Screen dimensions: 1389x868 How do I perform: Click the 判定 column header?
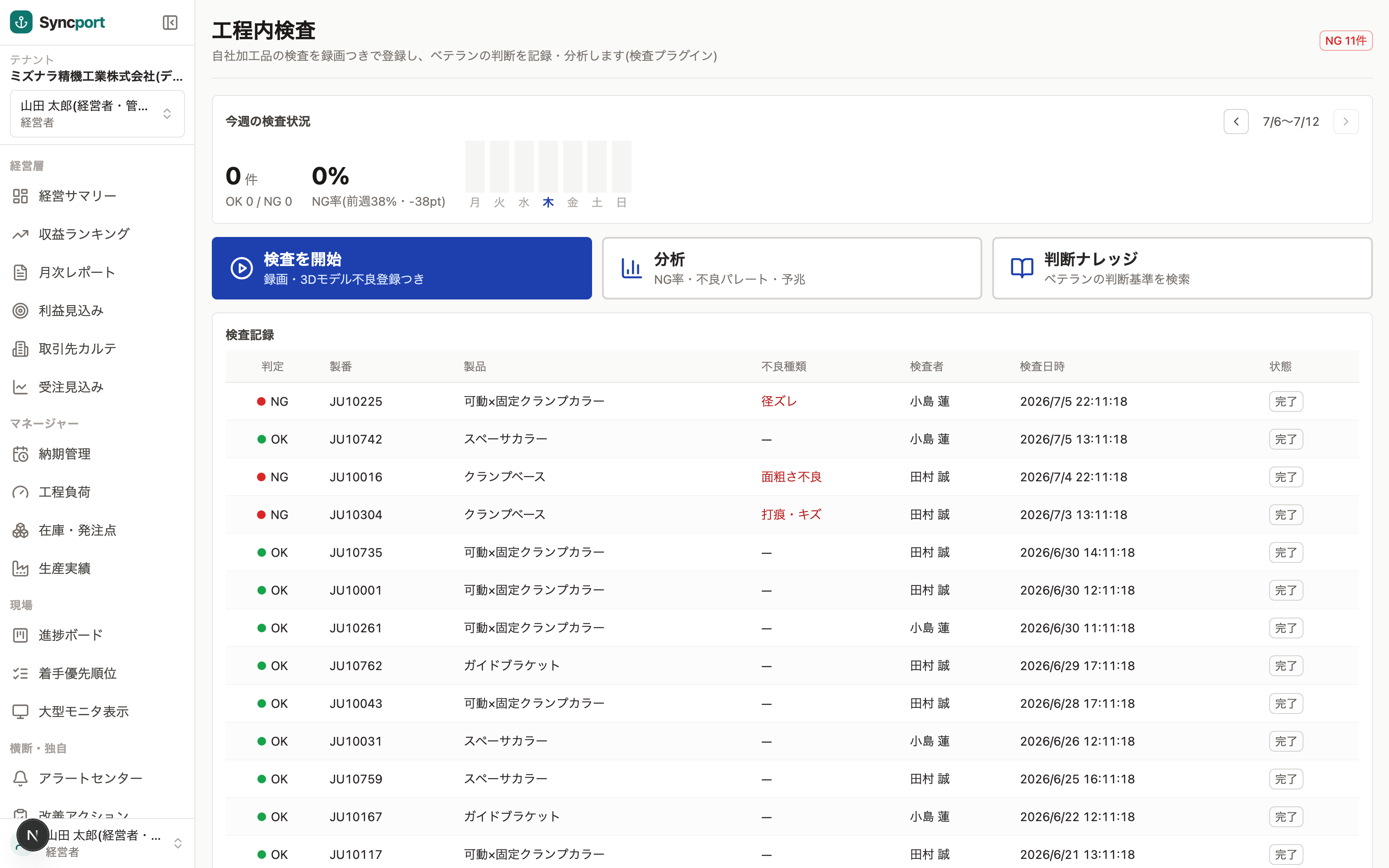click(x=273, y=366)
